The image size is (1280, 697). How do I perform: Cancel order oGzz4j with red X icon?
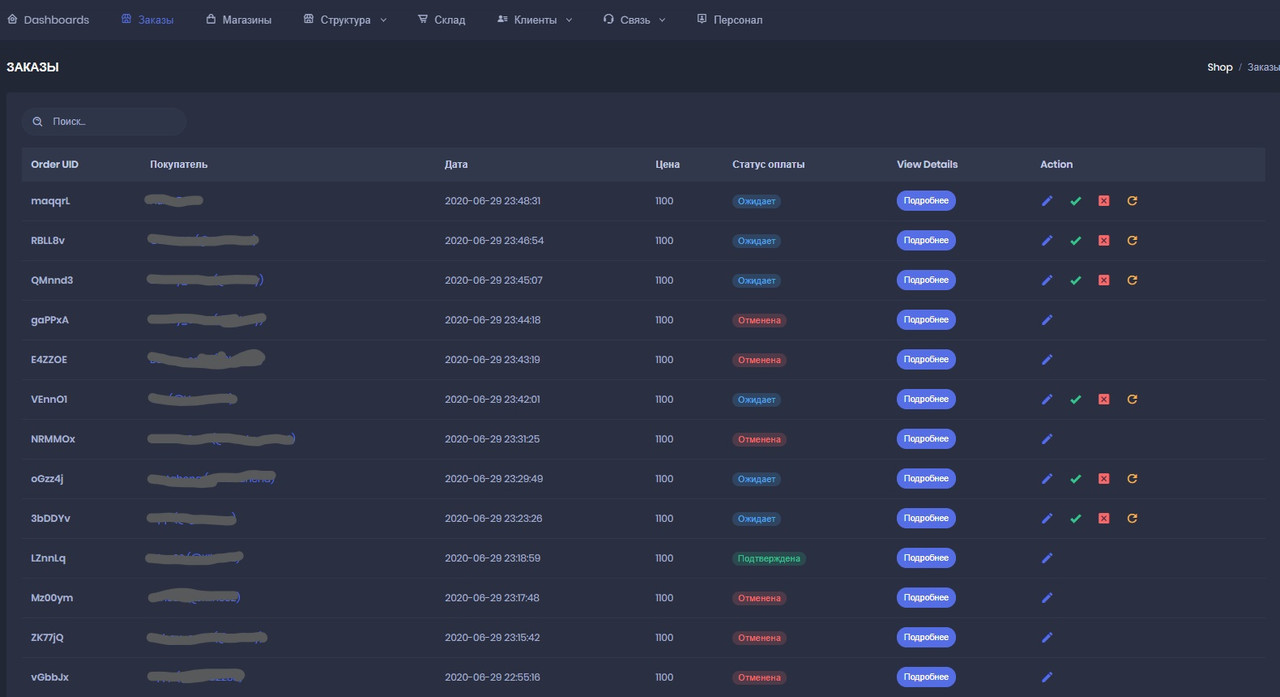pos(1103,479)
